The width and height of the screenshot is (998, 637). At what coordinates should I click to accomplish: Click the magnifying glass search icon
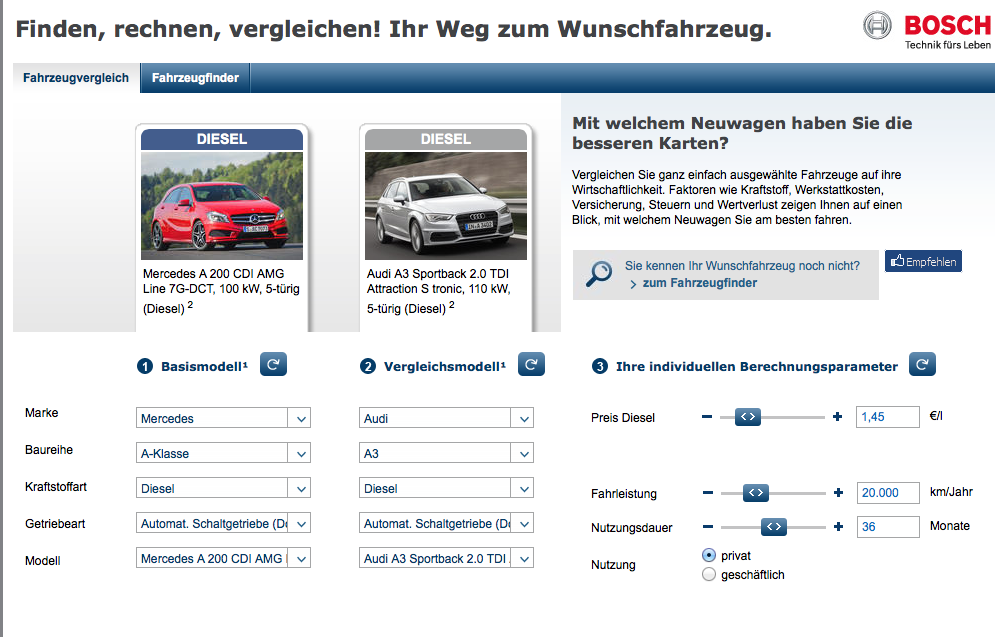[598, 274]
